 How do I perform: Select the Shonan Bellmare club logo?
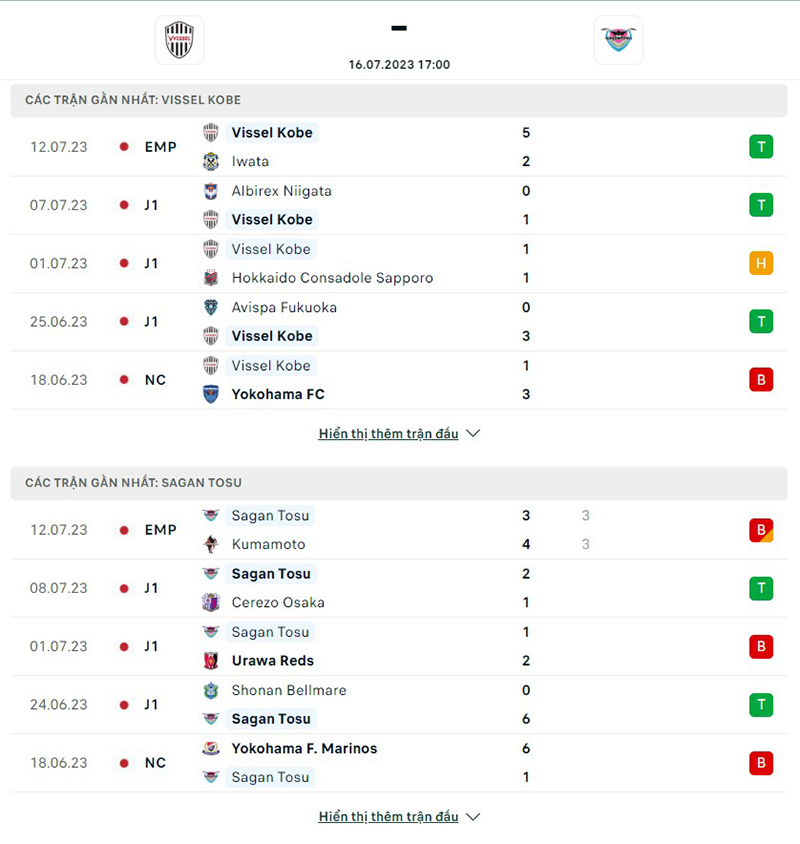pos(211,690)
